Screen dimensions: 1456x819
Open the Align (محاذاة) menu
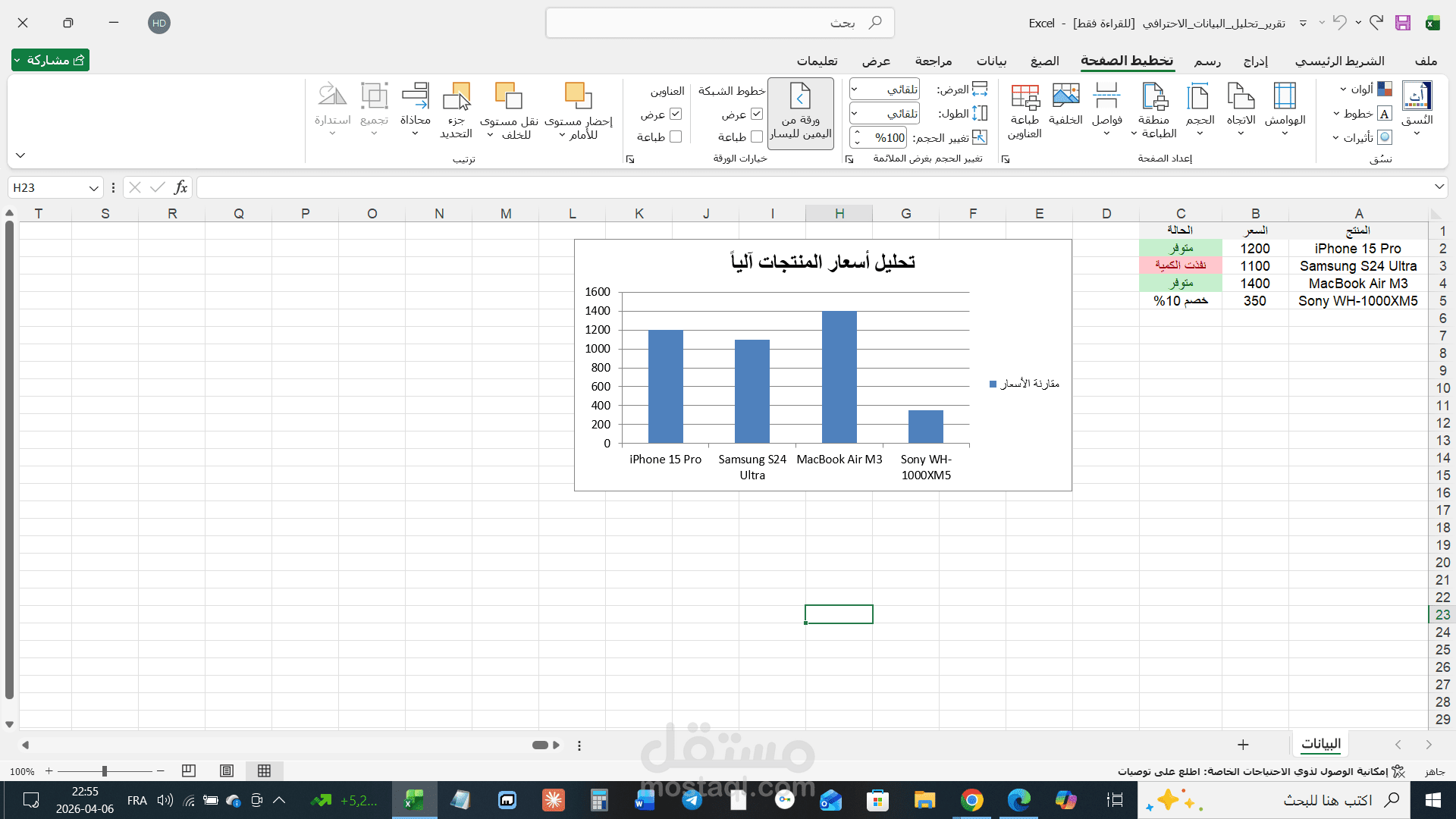point(415,108)
